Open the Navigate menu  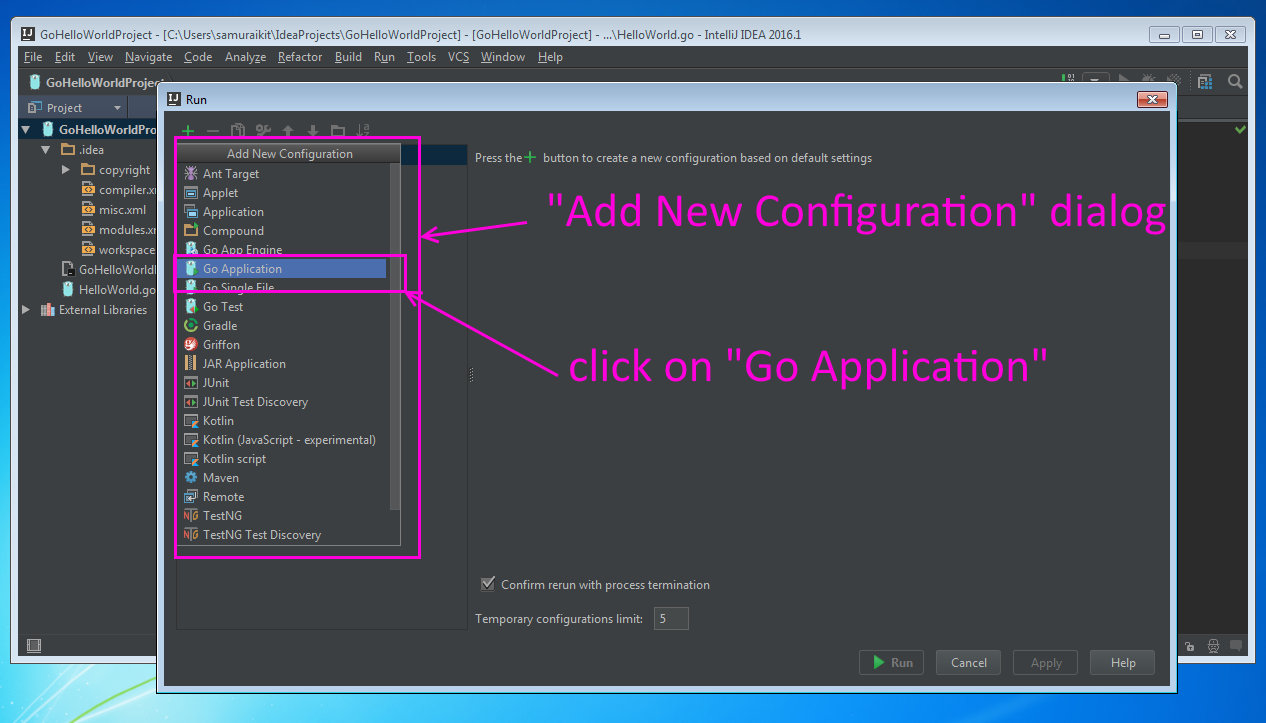pyautogui.click(x=148, y=57)
